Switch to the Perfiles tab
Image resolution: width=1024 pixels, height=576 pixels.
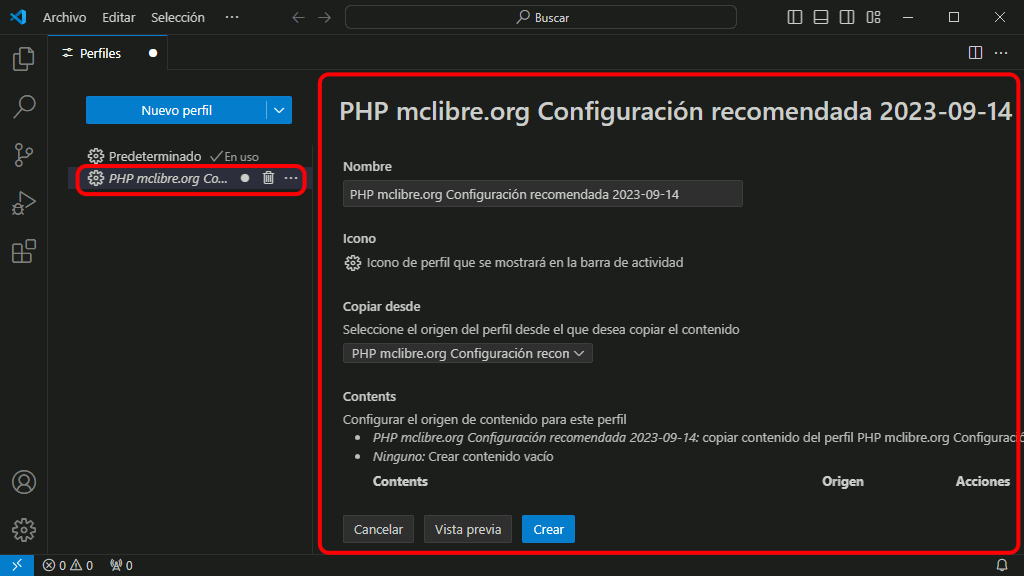100,54
